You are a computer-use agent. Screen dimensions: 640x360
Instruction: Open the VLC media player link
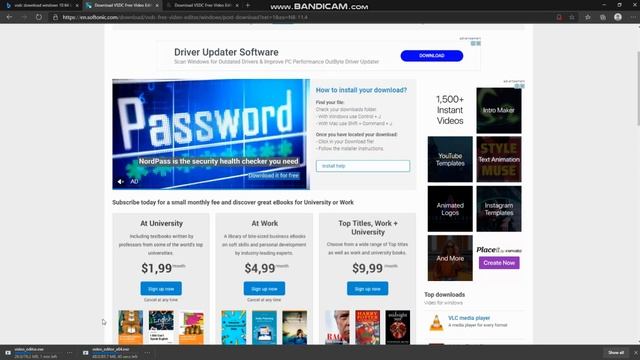(469, 318)
